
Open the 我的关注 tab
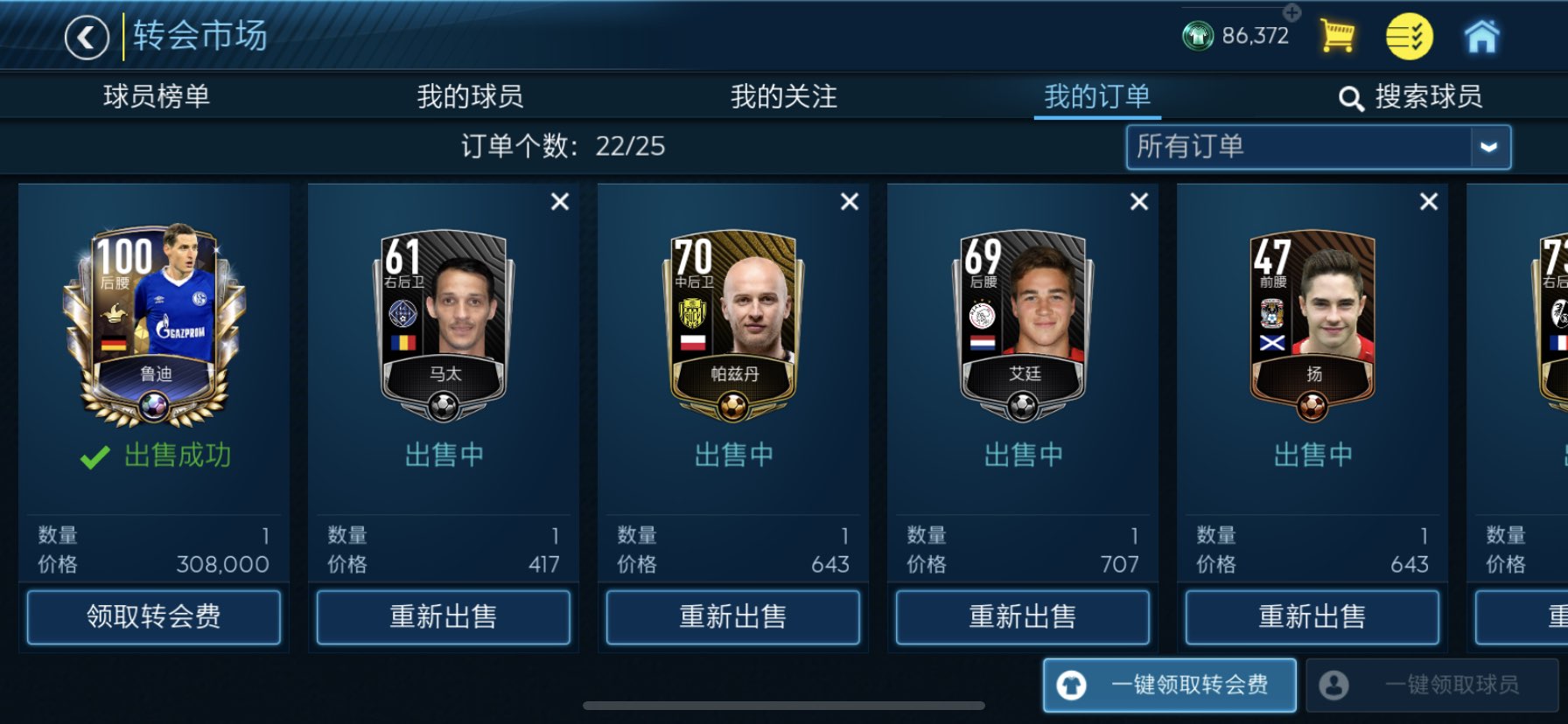784,96
